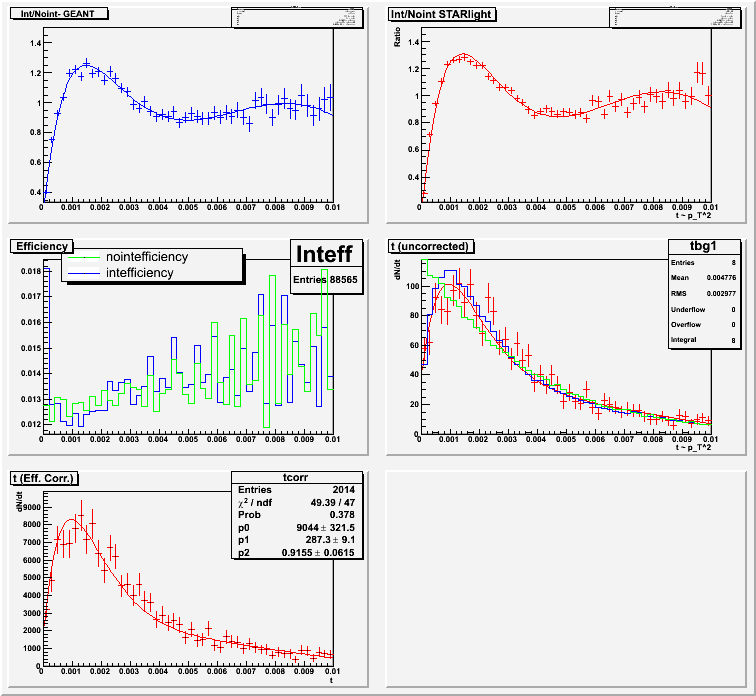The image size is (756, 696).
Task: Select the 'tbg1' stats box title
Action: (x=692, y=247)
